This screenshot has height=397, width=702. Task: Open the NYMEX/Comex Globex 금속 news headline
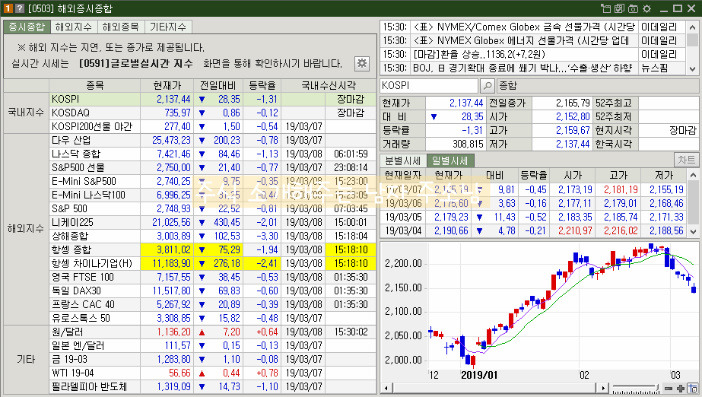tap(524, 27)
